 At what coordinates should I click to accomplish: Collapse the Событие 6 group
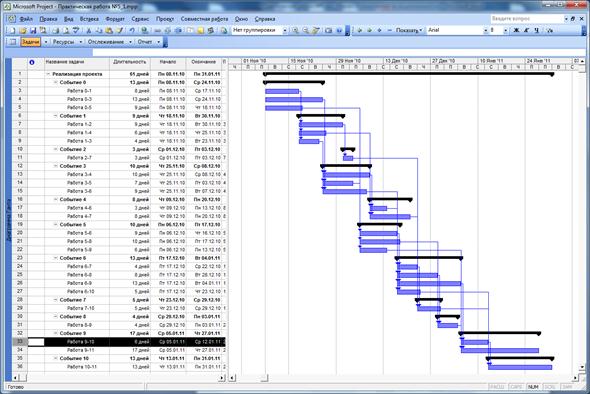(55, 258)
